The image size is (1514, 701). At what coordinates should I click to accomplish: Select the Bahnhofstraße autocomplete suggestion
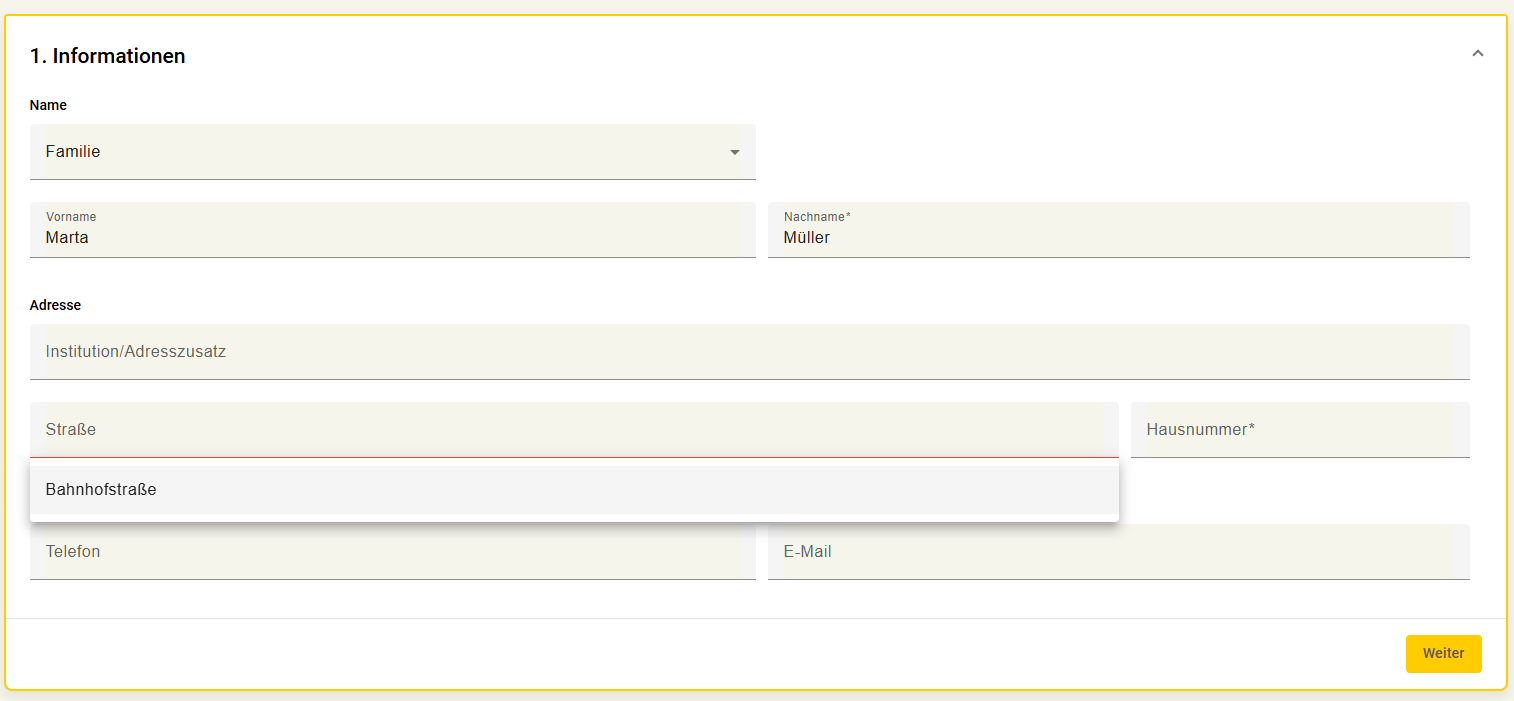click(x=574, y=490)
